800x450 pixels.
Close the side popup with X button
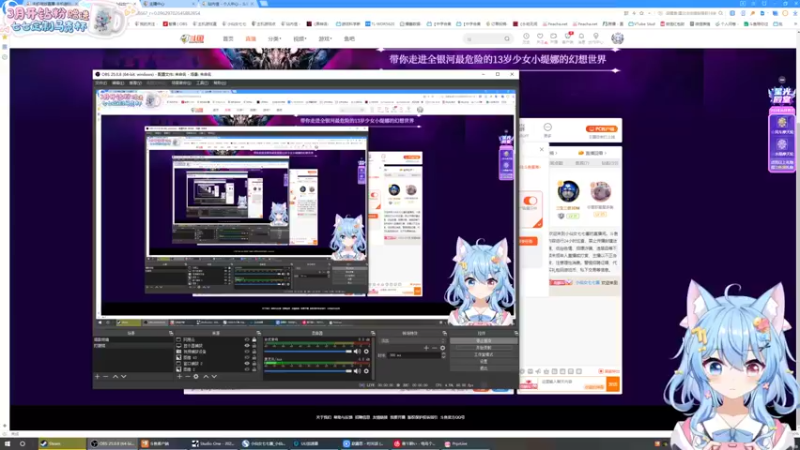(542, 149)
